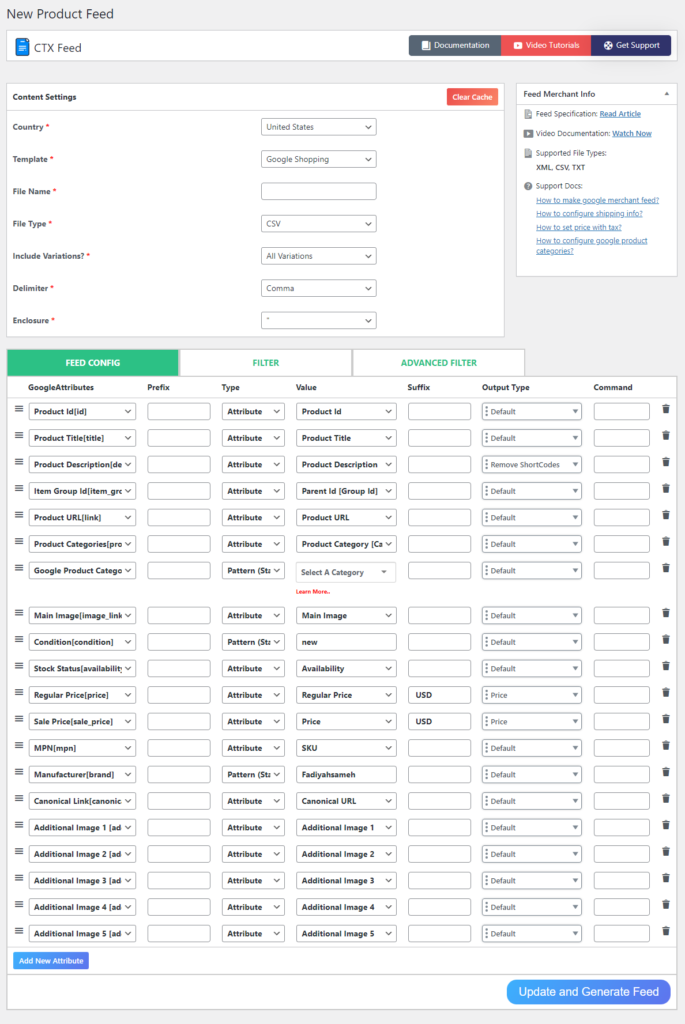Delete the Regular Price row
This screenshot has width=685, height=1024.
[665, 692]
